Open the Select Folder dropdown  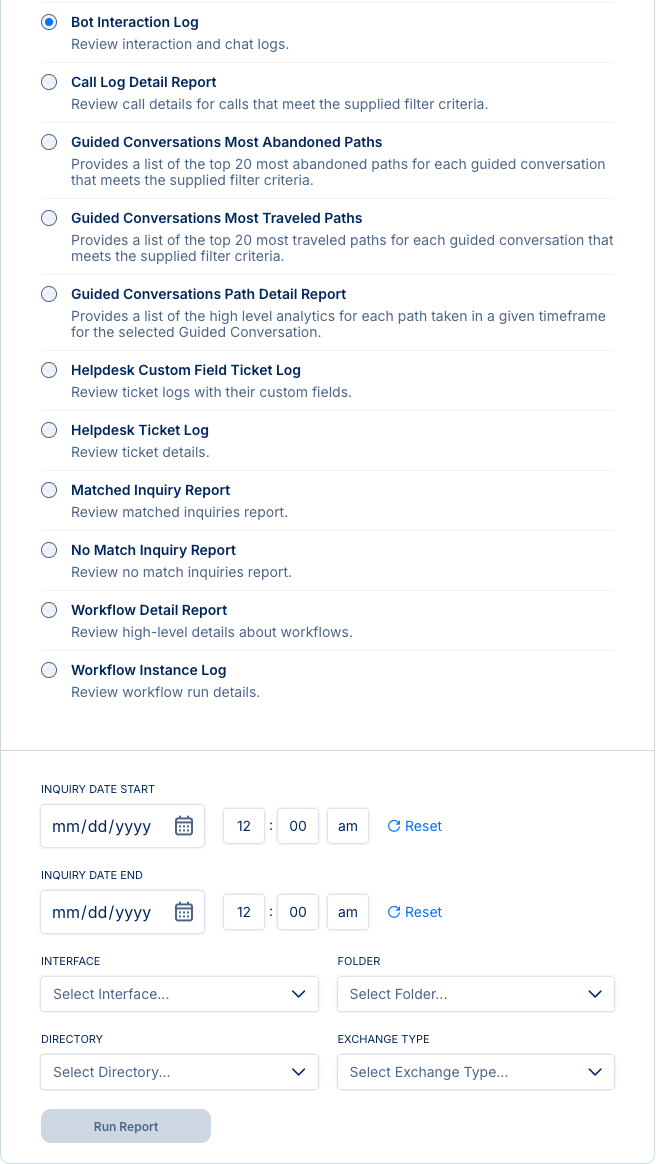[x=476, y=994]
